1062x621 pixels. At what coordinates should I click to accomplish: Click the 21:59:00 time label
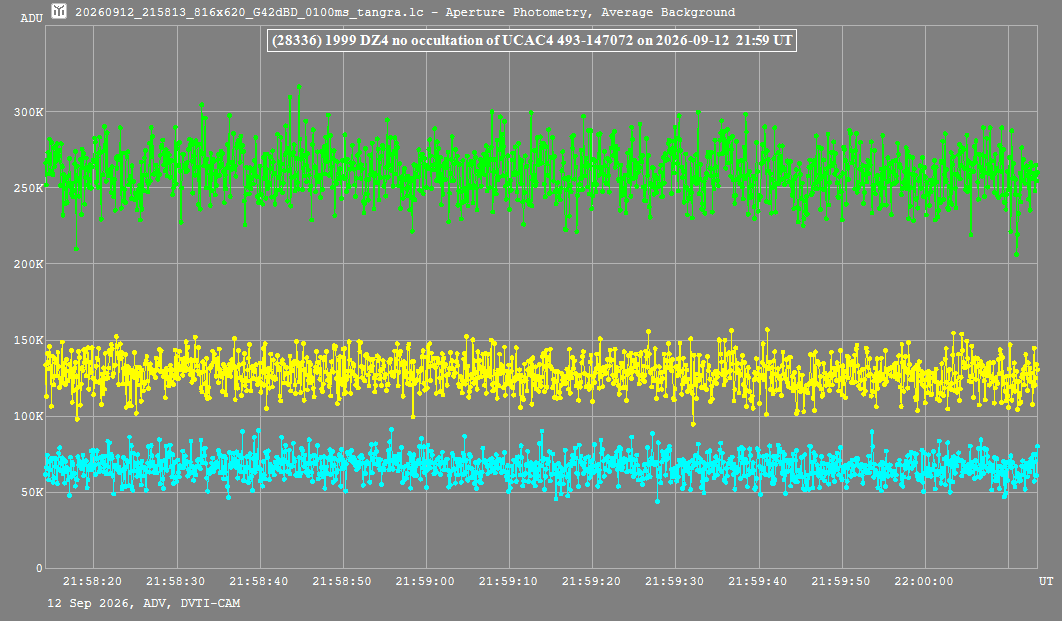pyautogui.click(x=425, y=581)
